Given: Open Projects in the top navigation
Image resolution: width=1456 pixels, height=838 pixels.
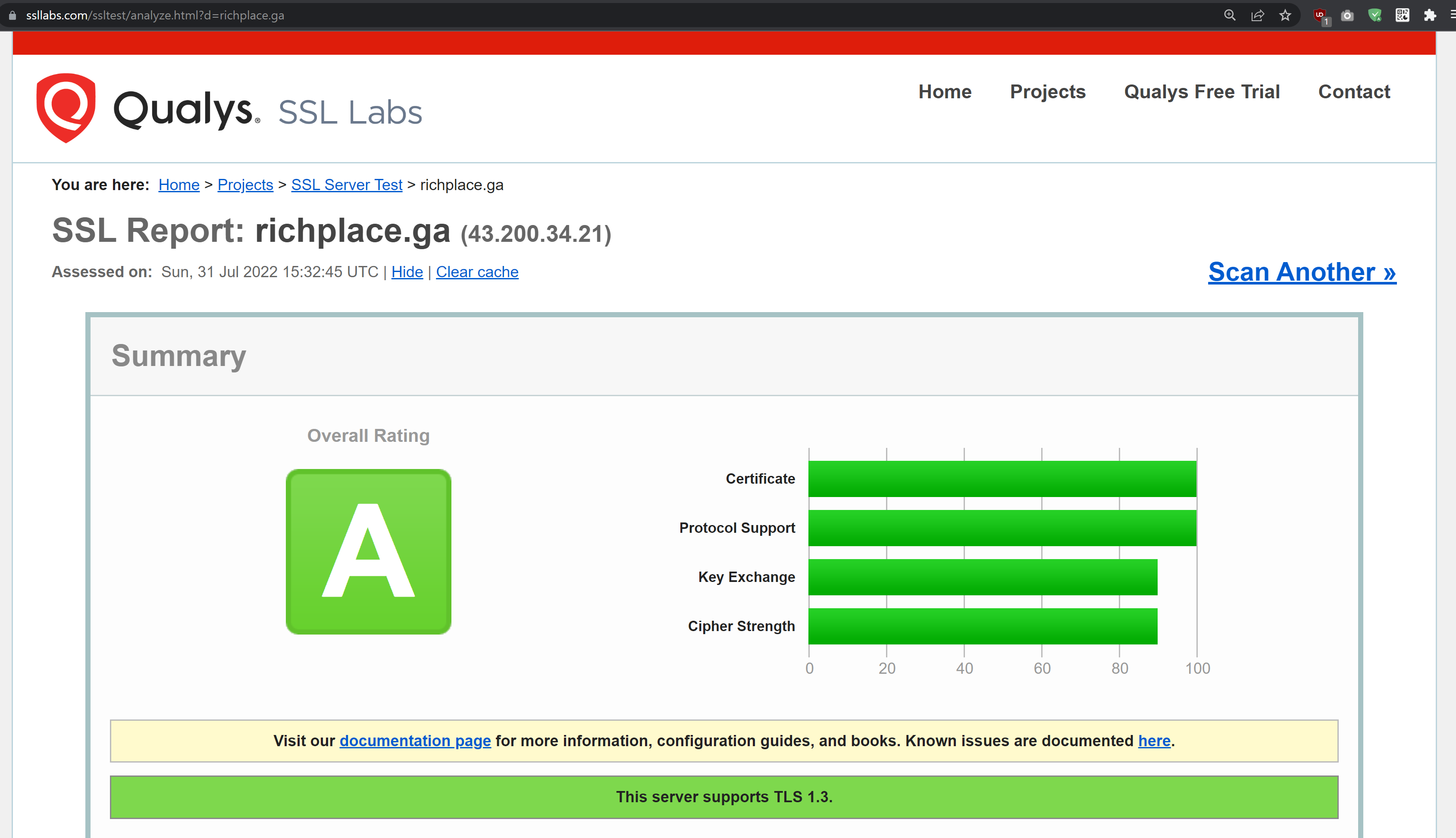Looking at the screenshot, I should [x=1047, y=92].
